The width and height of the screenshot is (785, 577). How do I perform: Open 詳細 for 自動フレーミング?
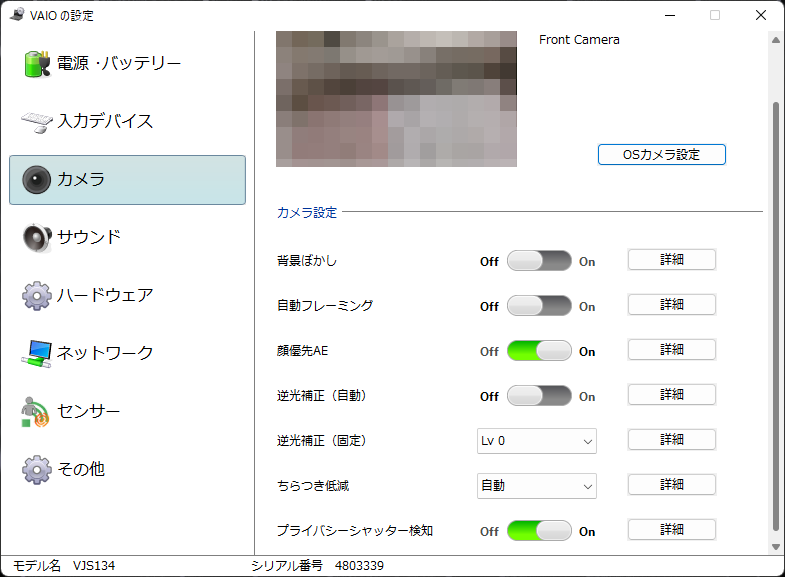coord(672,305)
